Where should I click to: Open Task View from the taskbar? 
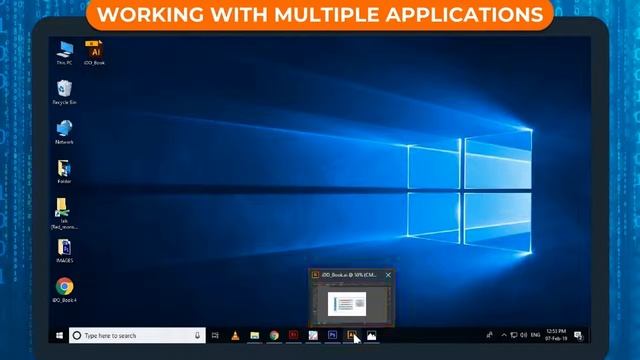click(x=215, y=336)
